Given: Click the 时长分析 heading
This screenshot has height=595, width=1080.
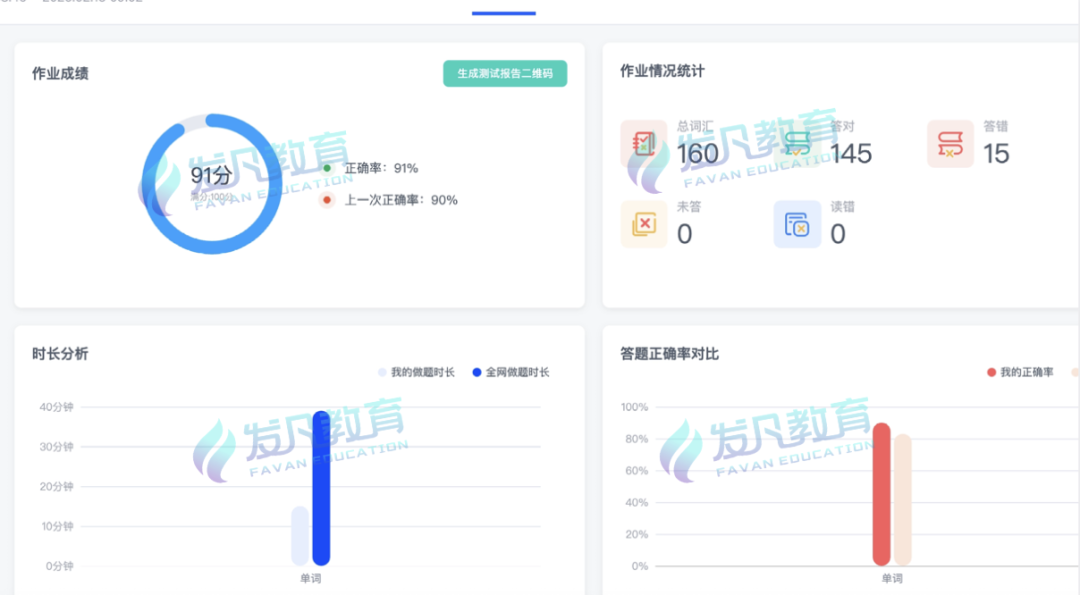Looking at the screenshot, I should (60, 354).
